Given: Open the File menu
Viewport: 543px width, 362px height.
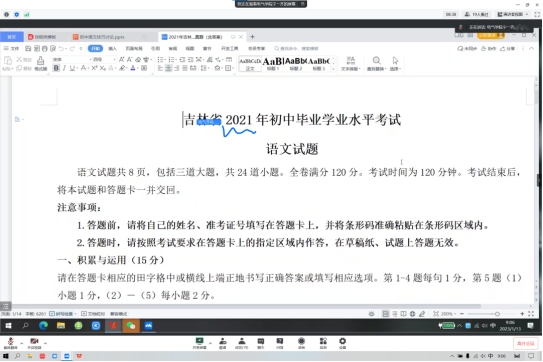Looking at the screenshot, I should (x=12, y=48).
